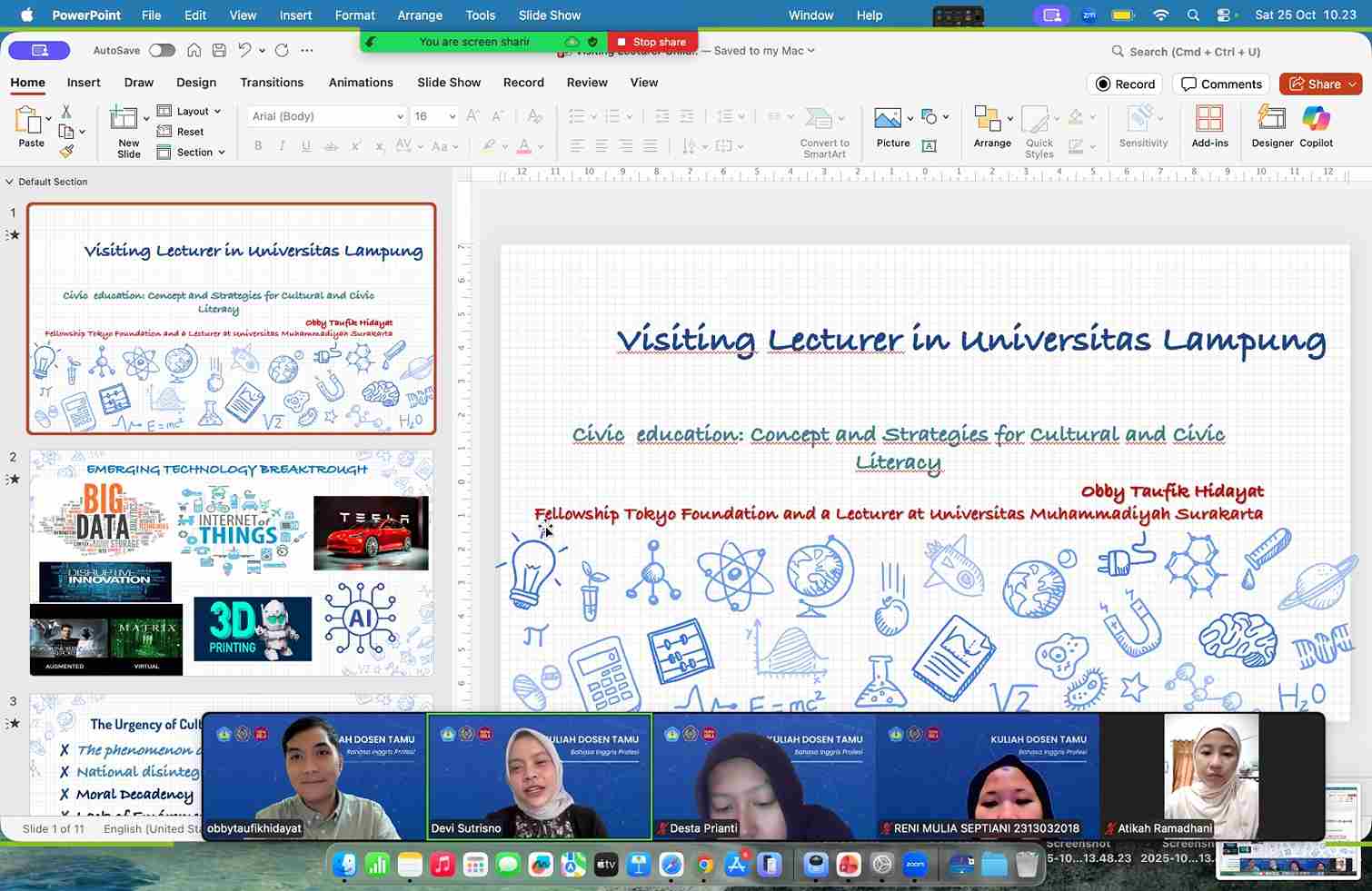Justify text alignment icon
1372x891 pixels.
coord(651,146)
